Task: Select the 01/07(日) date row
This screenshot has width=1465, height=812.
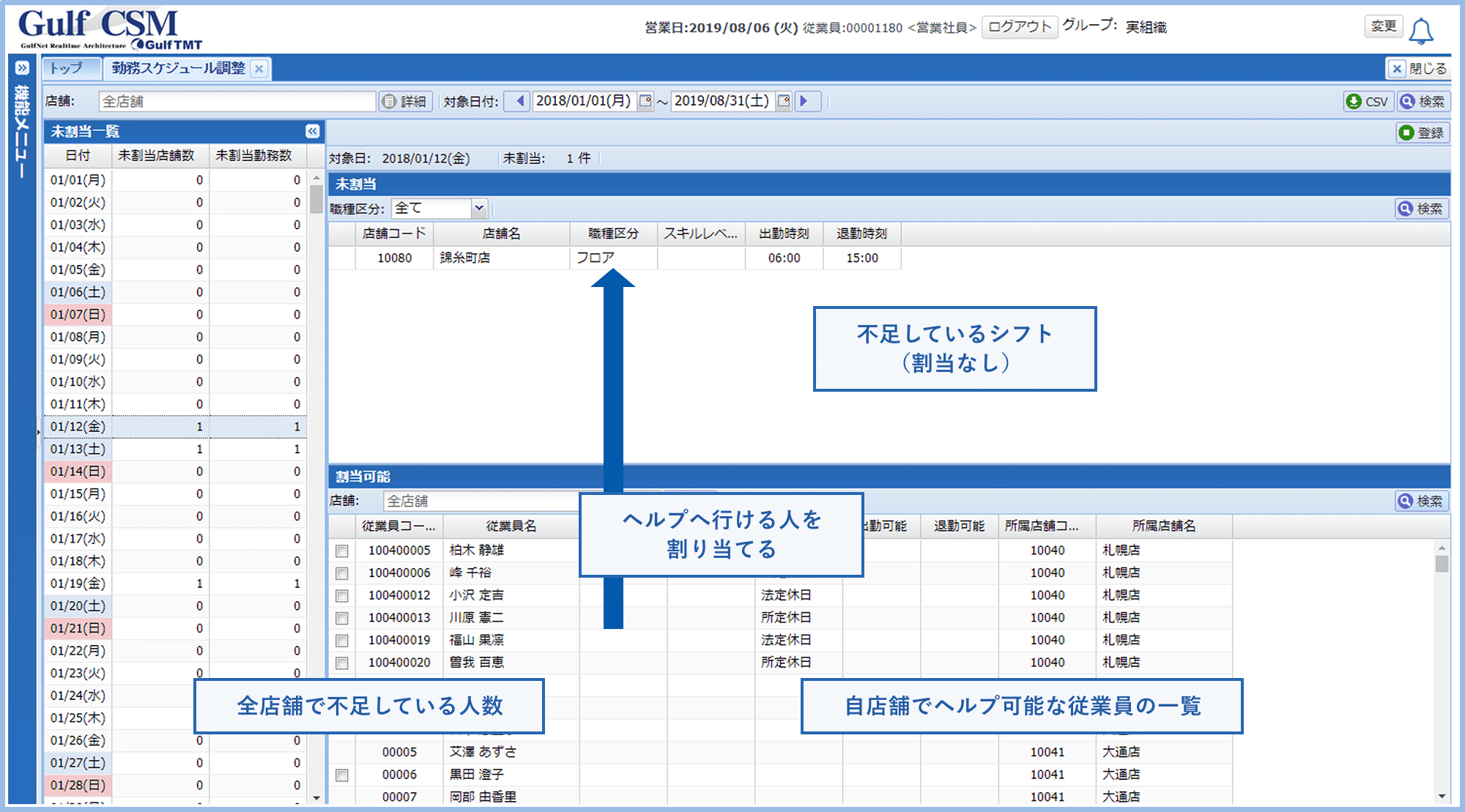Action: 176,314
